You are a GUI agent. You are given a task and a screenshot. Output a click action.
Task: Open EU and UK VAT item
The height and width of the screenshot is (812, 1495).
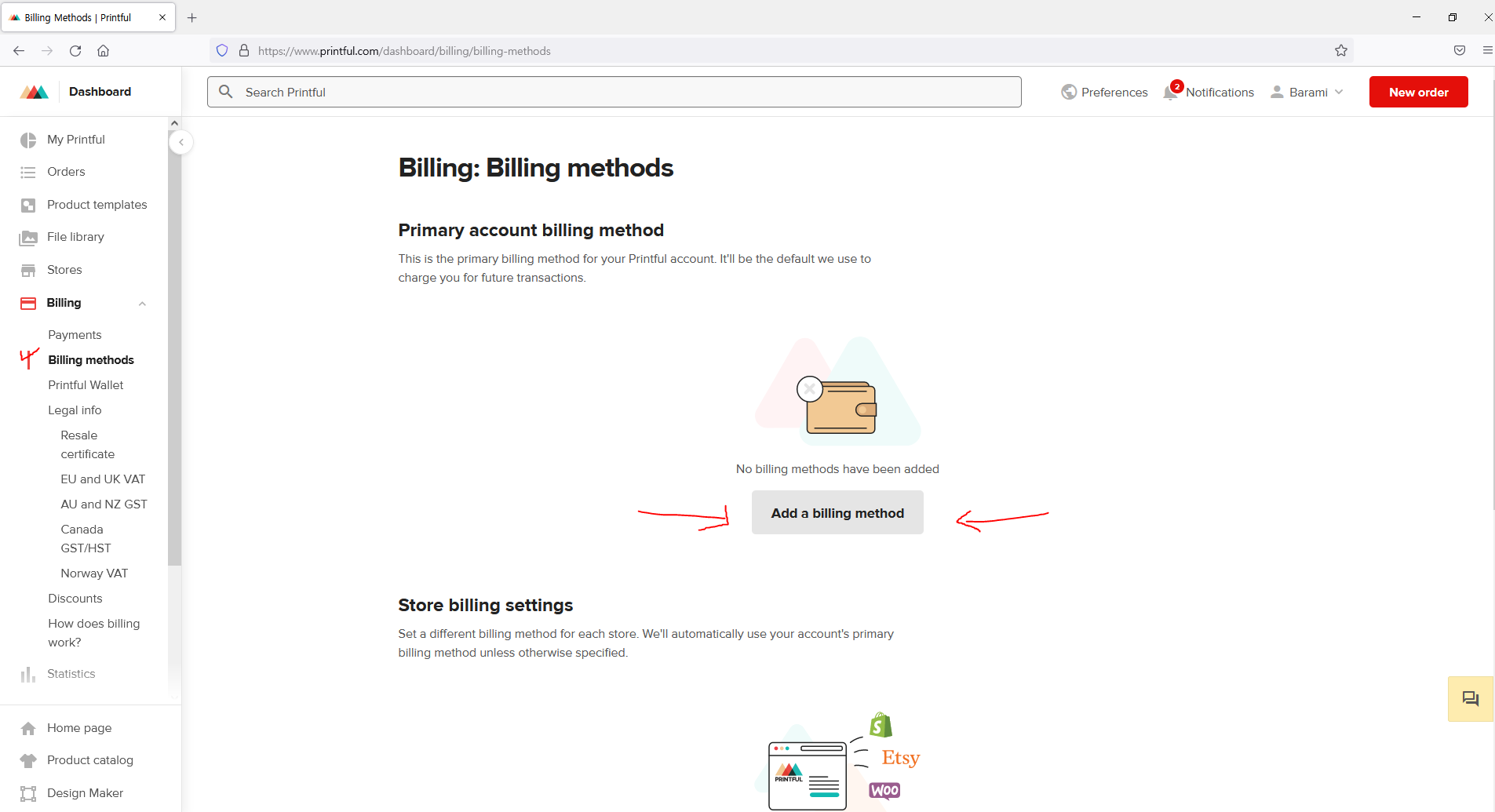pyautogui.click(x=103, y=479)
